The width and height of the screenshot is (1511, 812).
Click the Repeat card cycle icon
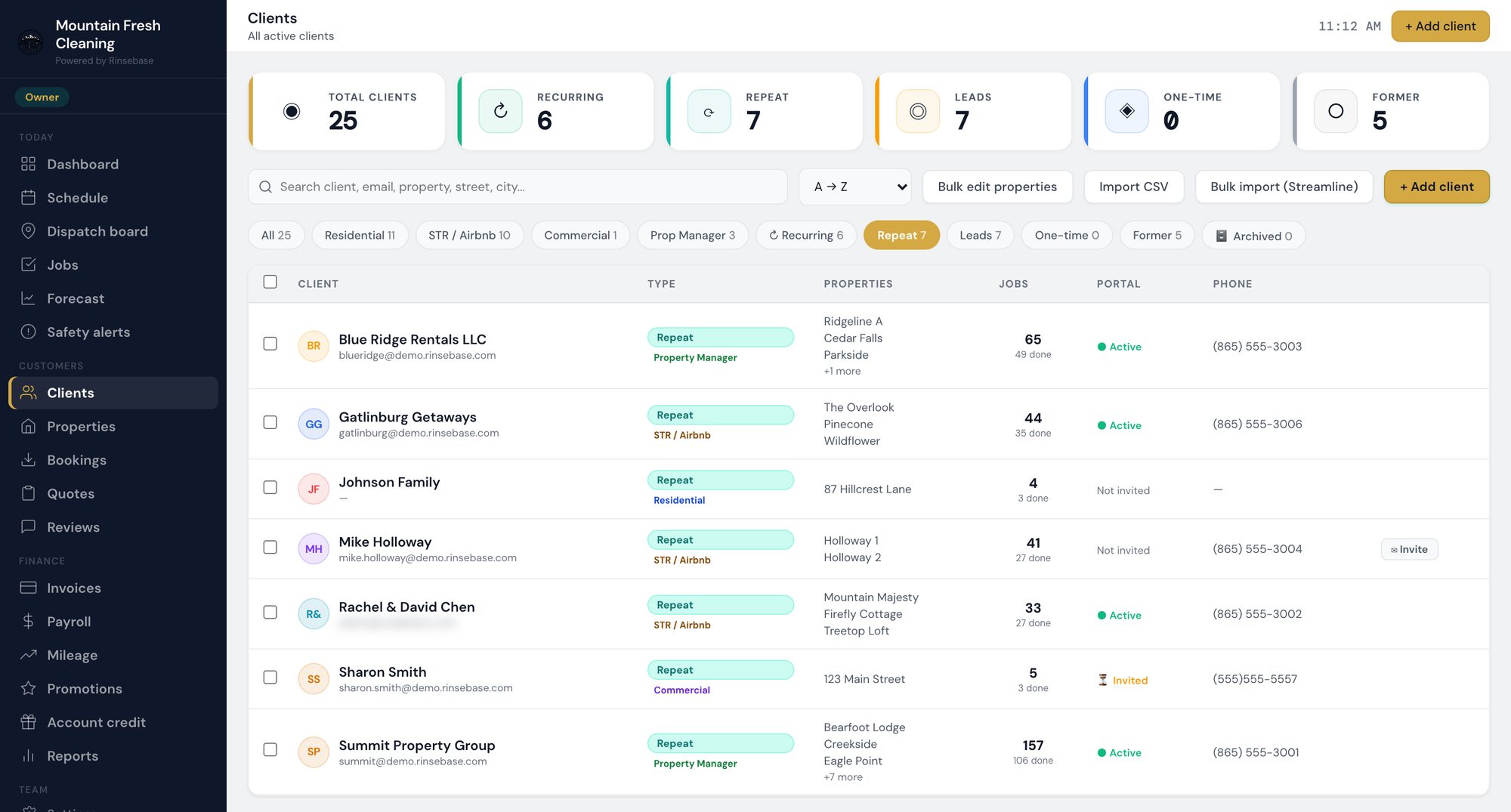click(x=709, y=111)
